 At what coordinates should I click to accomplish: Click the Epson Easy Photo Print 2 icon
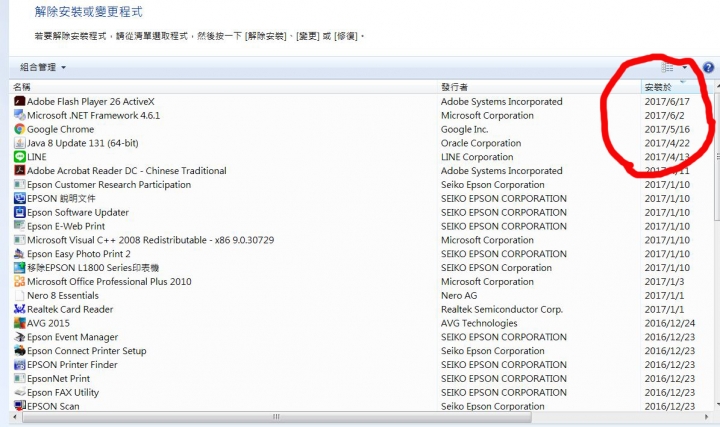19,253
